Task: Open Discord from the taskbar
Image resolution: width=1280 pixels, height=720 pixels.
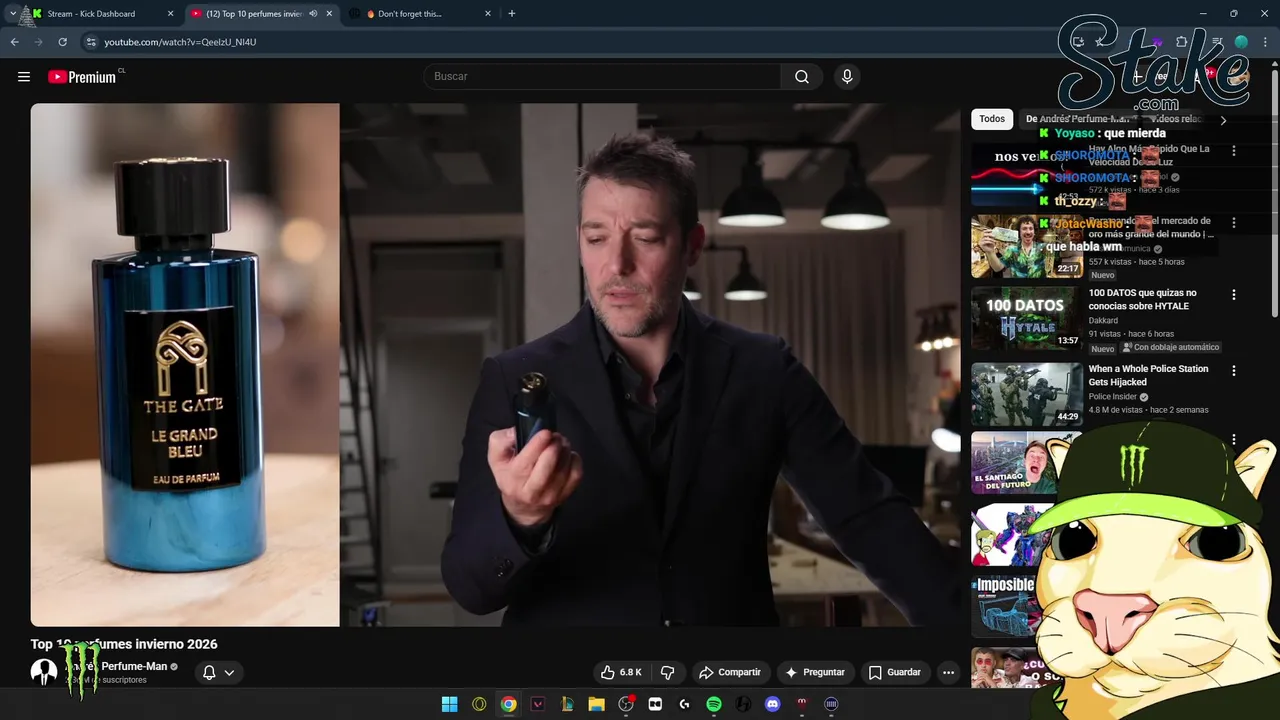Action: point(772,704)
